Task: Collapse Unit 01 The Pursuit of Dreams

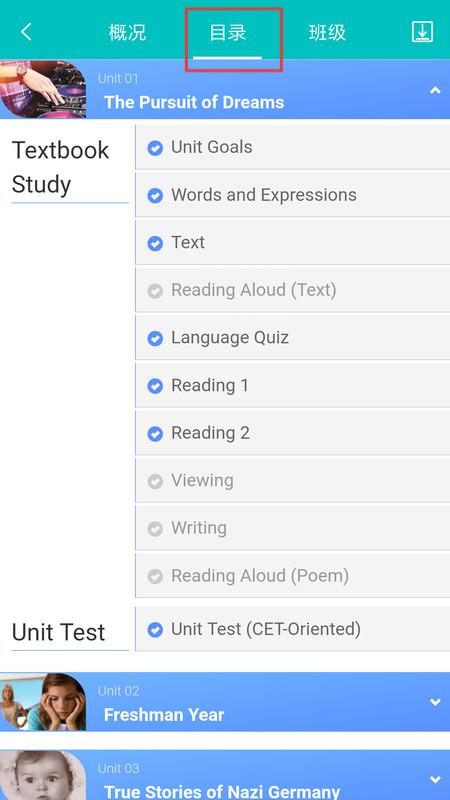Action: 435,90
